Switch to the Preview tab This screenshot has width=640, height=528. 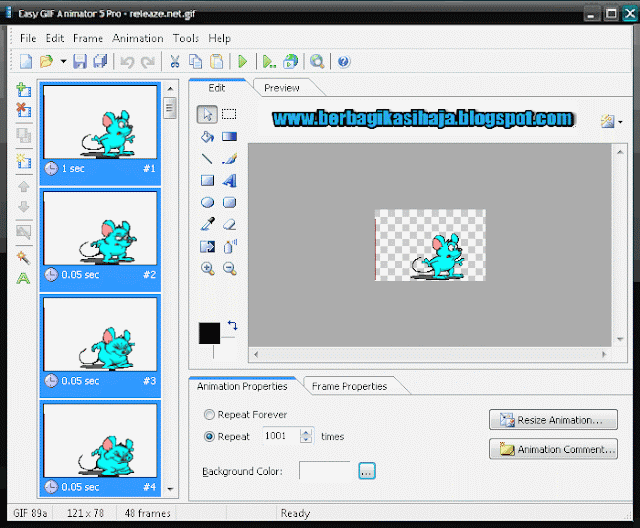pyautogui.click(x=282, y=88)
